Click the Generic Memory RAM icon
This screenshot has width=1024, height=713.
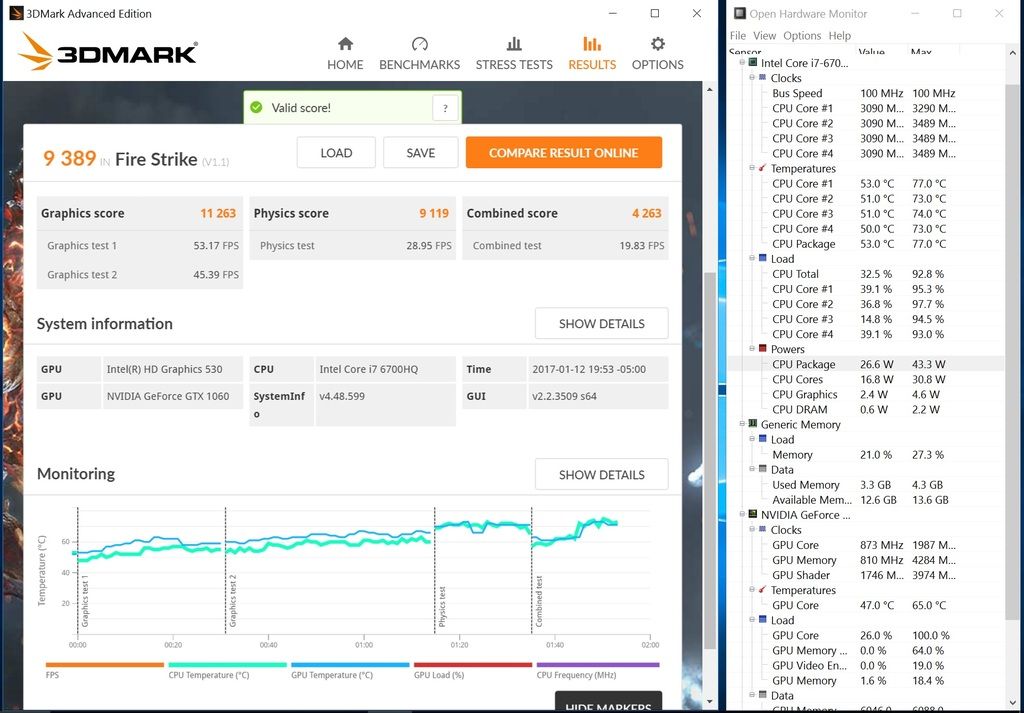tap(752, 424)
